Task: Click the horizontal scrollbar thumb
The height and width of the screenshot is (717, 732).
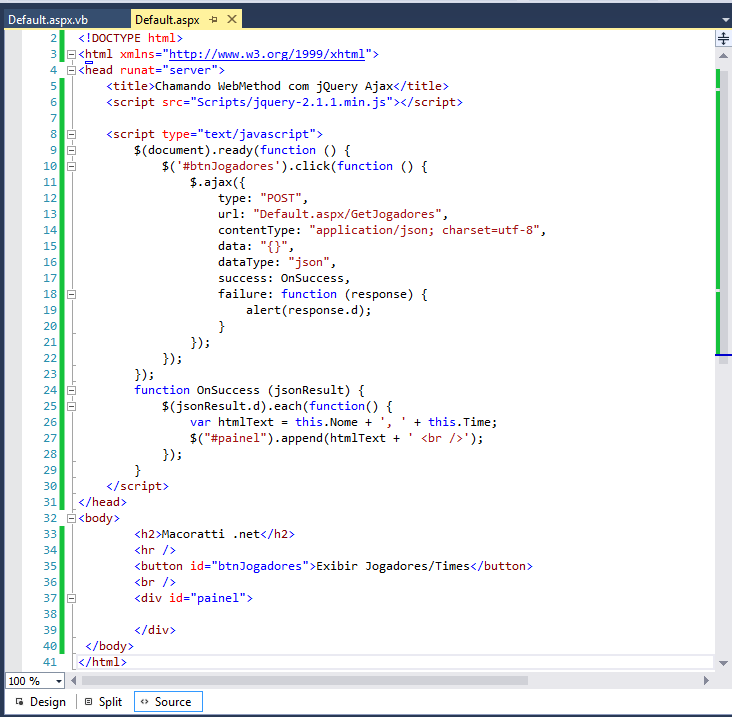Action: 305,681
